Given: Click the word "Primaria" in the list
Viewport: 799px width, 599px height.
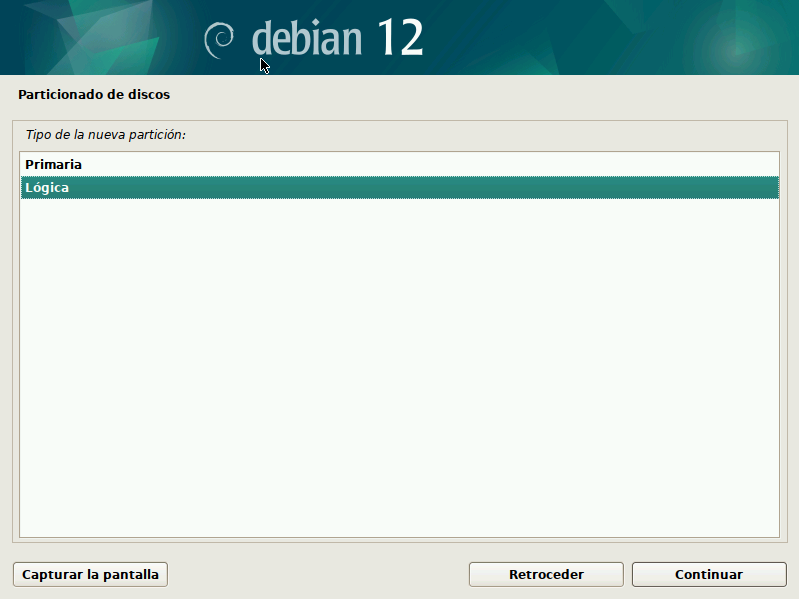Looking at the screenshot, I should coord(53,164).
